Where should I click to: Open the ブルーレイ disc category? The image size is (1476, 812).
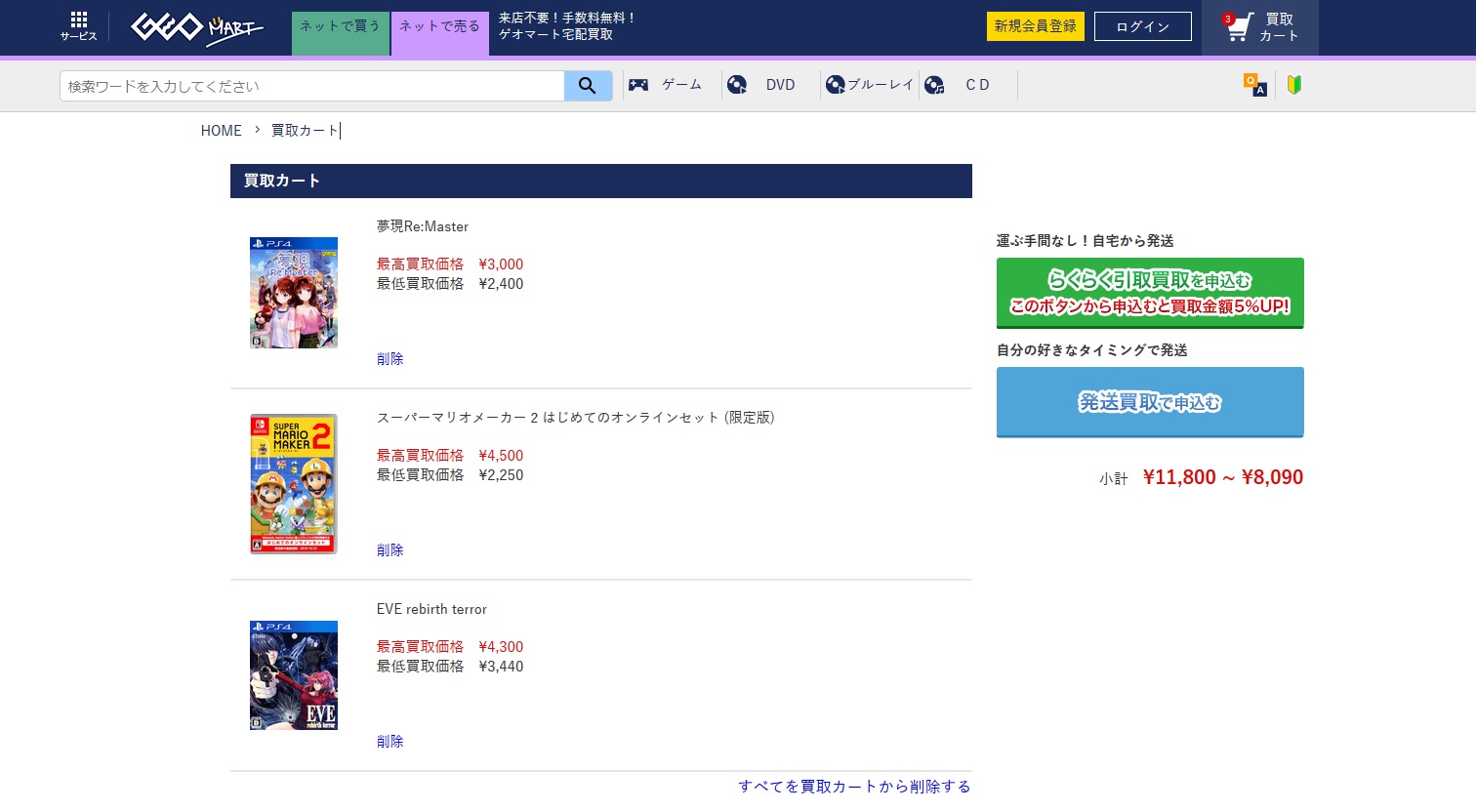869,85
